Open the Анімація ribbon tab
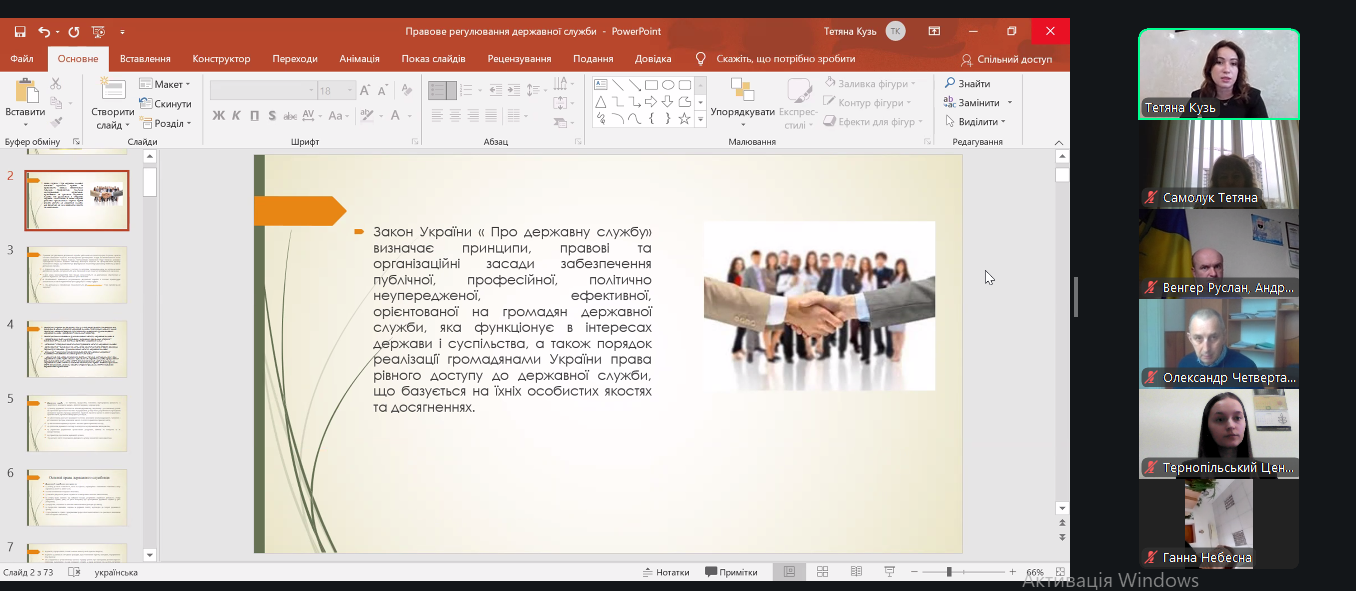The height and width of the screenshot is (591, 1356). [359, 59]
